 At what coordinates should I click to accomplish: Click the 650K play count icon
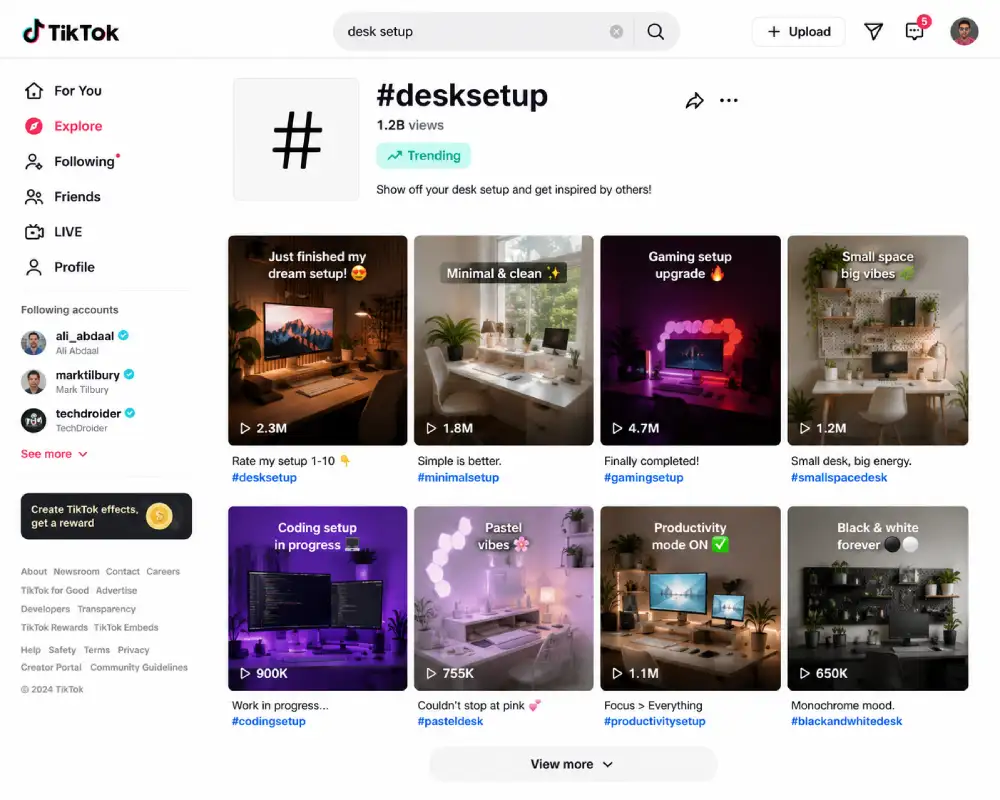(804, 673)
